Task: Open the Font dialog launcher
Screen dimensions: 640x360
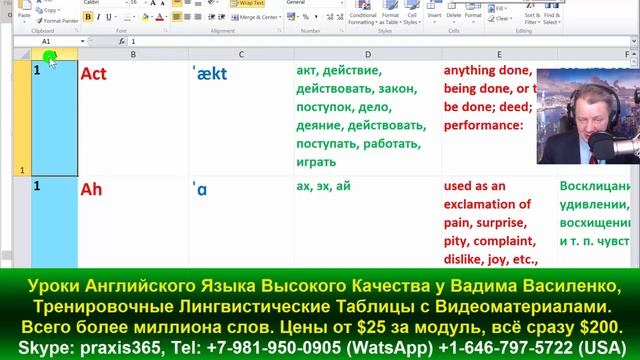Action: [165, 31]
